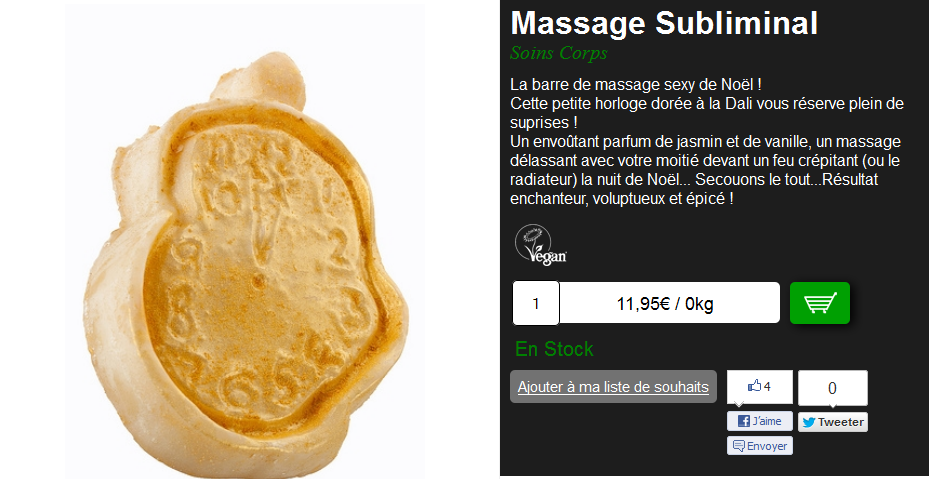Click the chat bubble icon in Envoyer
This screenshot has height=479, width=929.
[738, 446]
